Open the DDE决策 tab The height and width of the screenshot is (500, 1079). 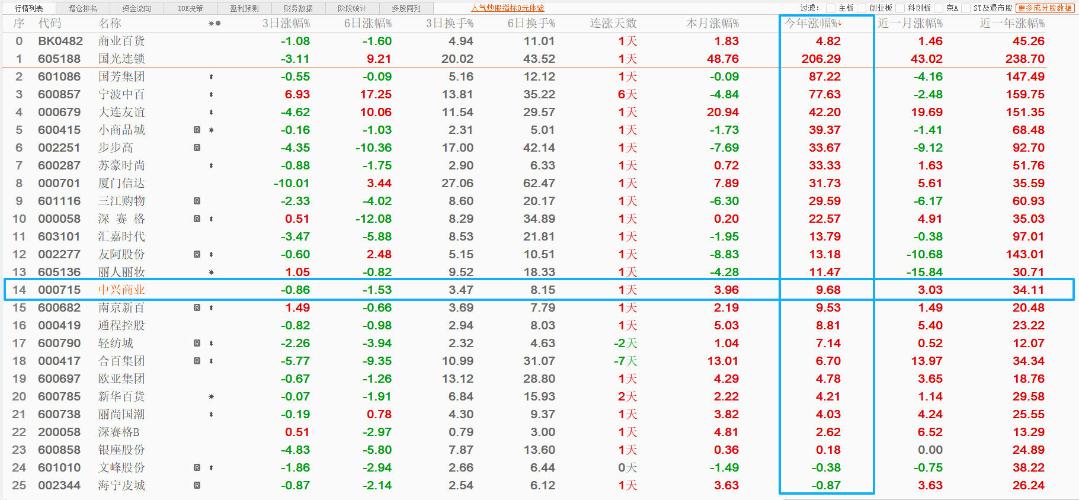tap(189, 8)
